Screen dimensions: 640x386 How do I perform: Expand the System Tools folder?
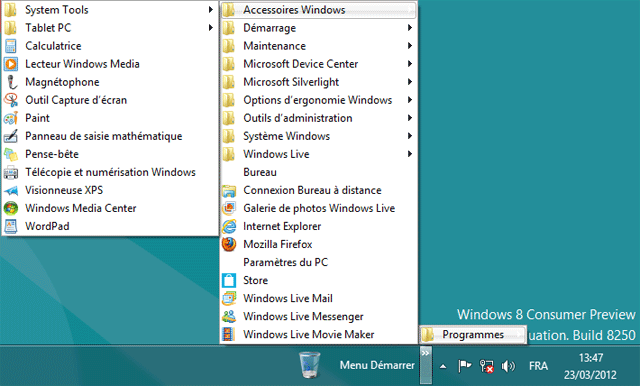[x=110, y=10]
